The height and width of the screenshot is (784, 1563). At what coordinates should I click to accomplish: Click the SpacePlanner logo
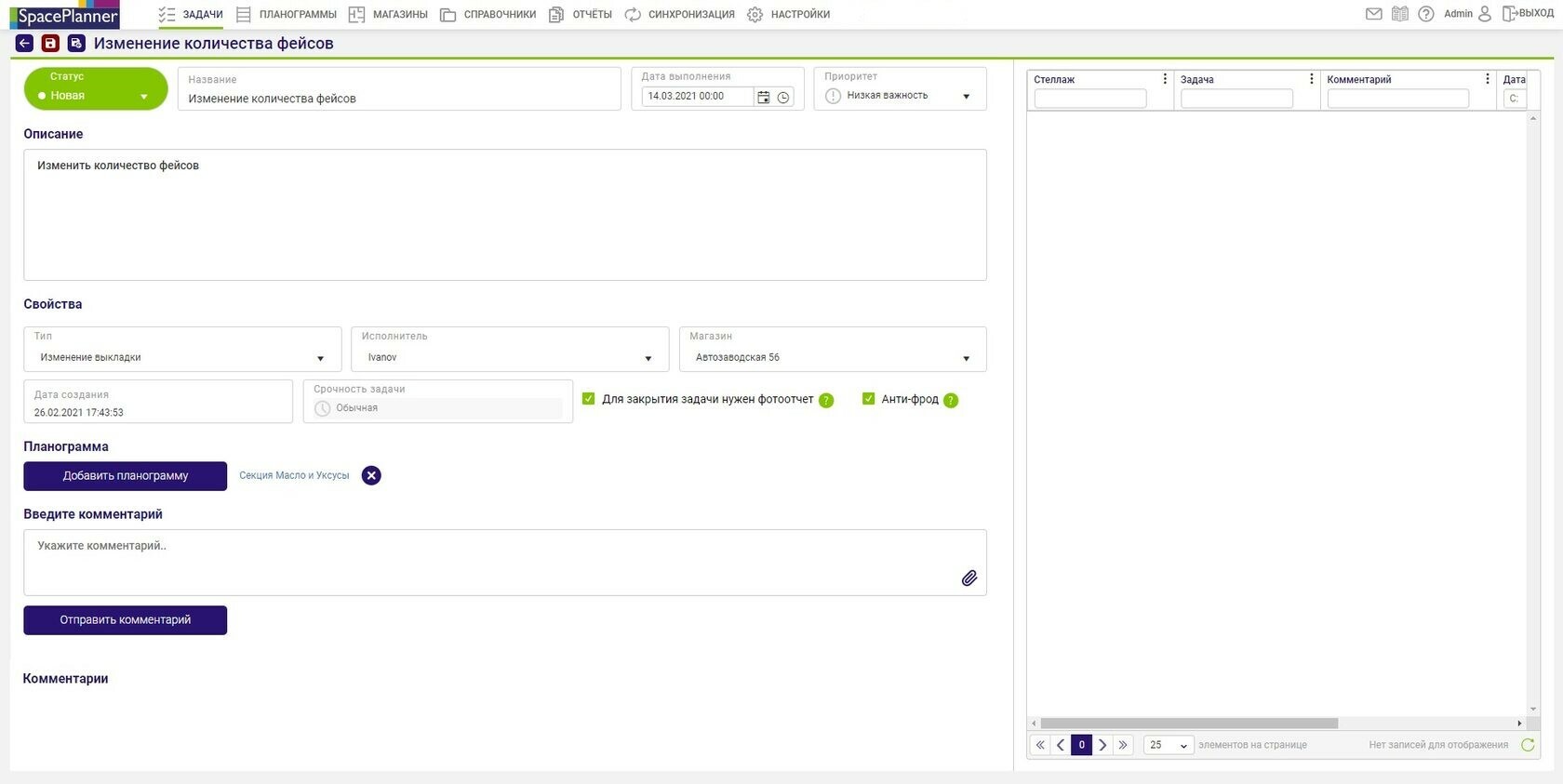(65, 15)
